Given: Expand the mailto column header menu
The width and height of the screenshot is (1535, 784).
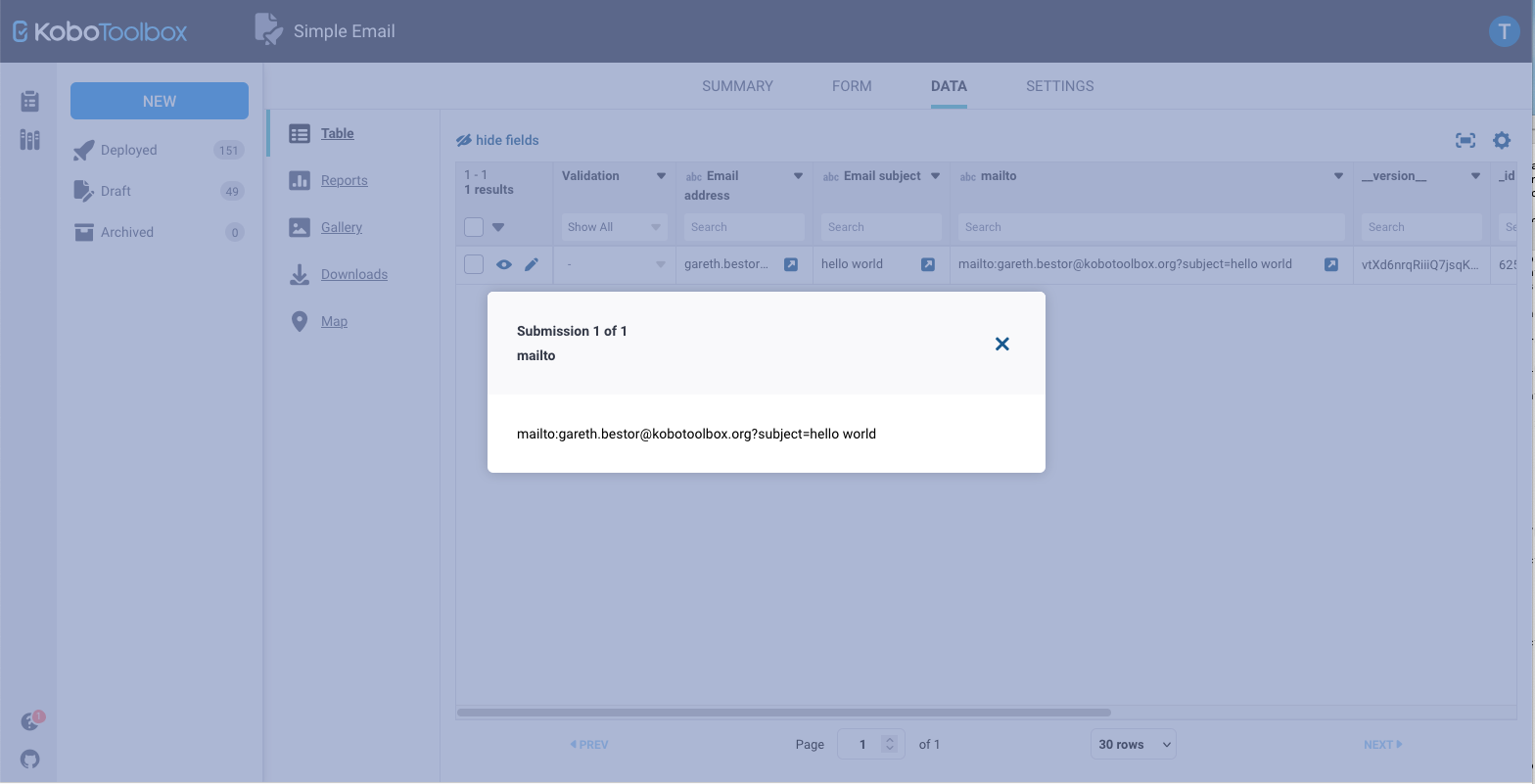Looking at the screenshot, I should coord(1338,176).
